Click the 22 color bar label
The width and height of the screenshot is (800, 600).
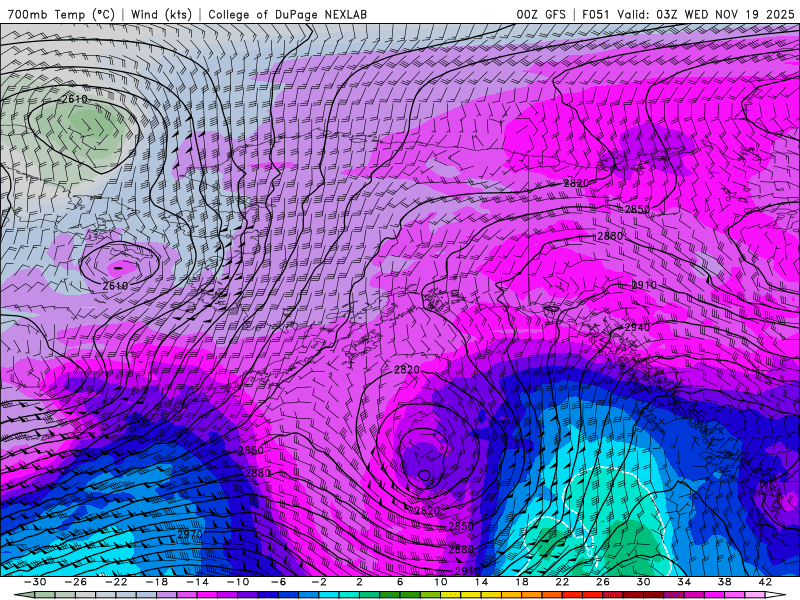pos(562,582)
